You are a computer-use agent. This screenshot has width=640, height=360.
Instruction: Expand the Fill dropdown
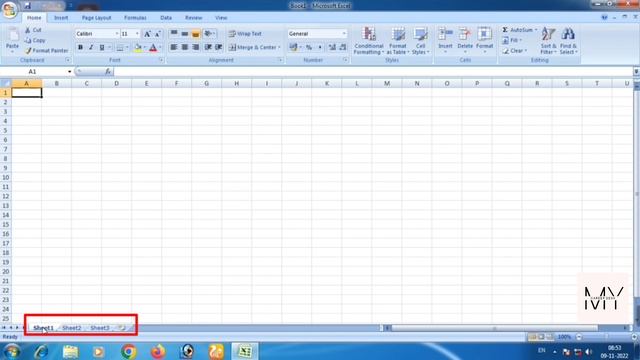(520, 40)
